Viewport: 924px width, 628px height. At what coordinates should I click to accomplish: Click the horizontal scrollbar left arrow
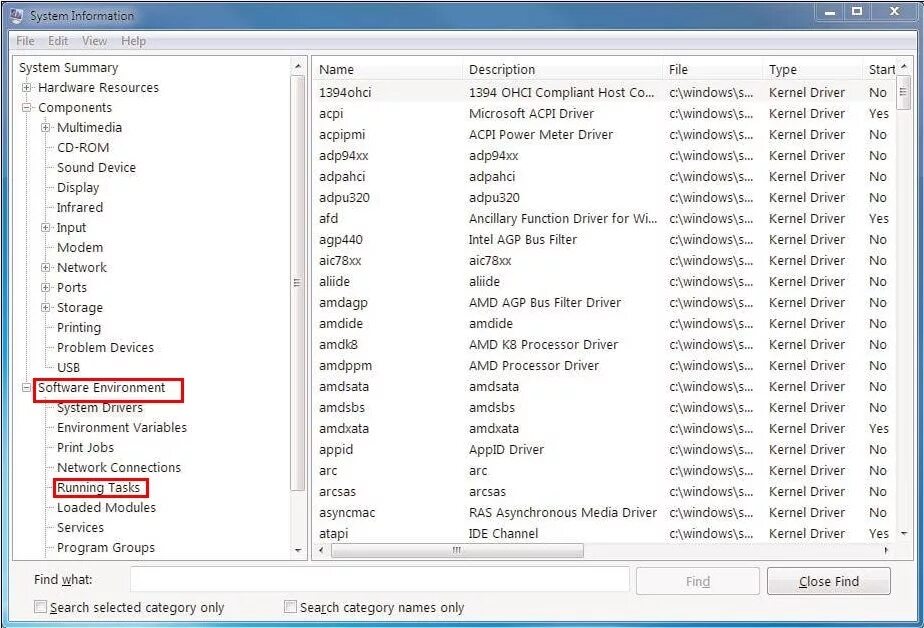[x=321, y=550]
